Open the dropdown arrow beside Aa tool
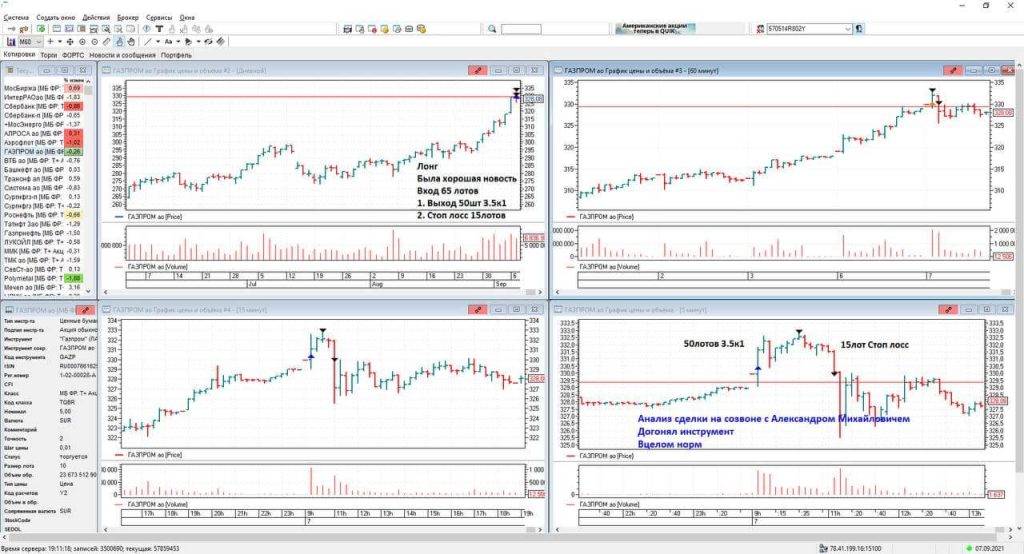The image size is (1024, 554). click(x=178, y=42)
